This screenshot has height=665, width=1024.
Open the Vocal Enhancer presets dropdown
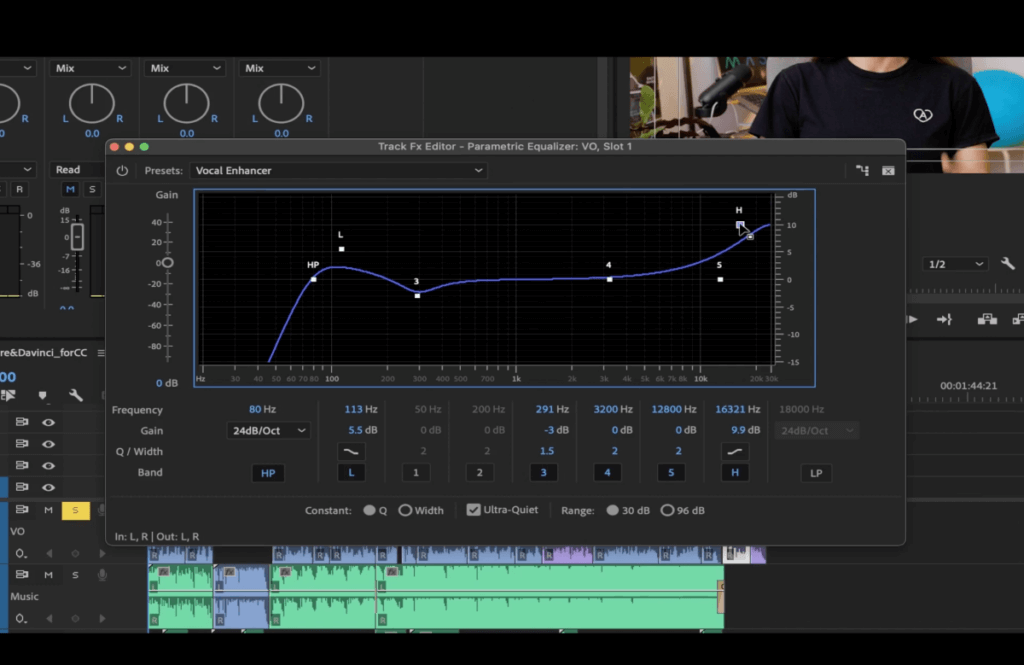pyautogui.click(x=340, y=170)
